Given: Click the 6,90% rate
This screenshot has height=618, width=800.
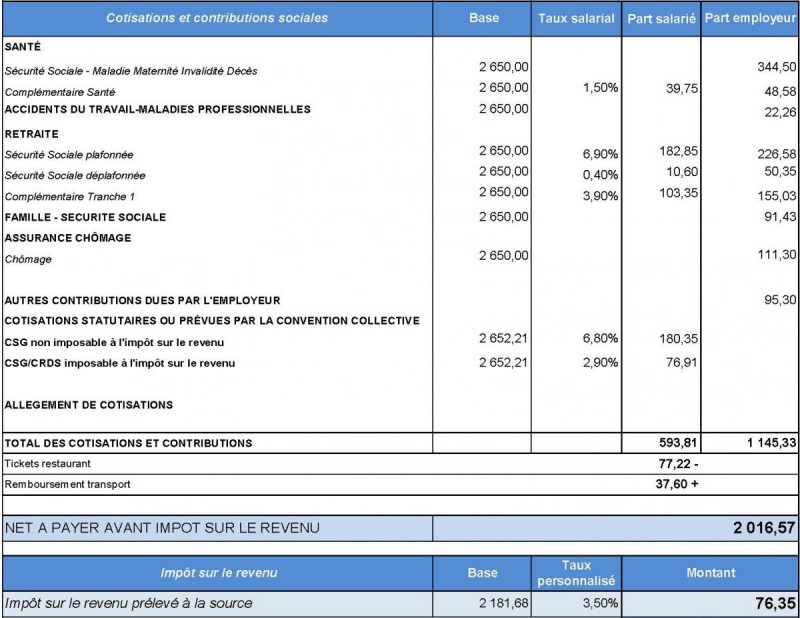Looking at the screenshot, I should pyautogui.click(x=601, y=154).
